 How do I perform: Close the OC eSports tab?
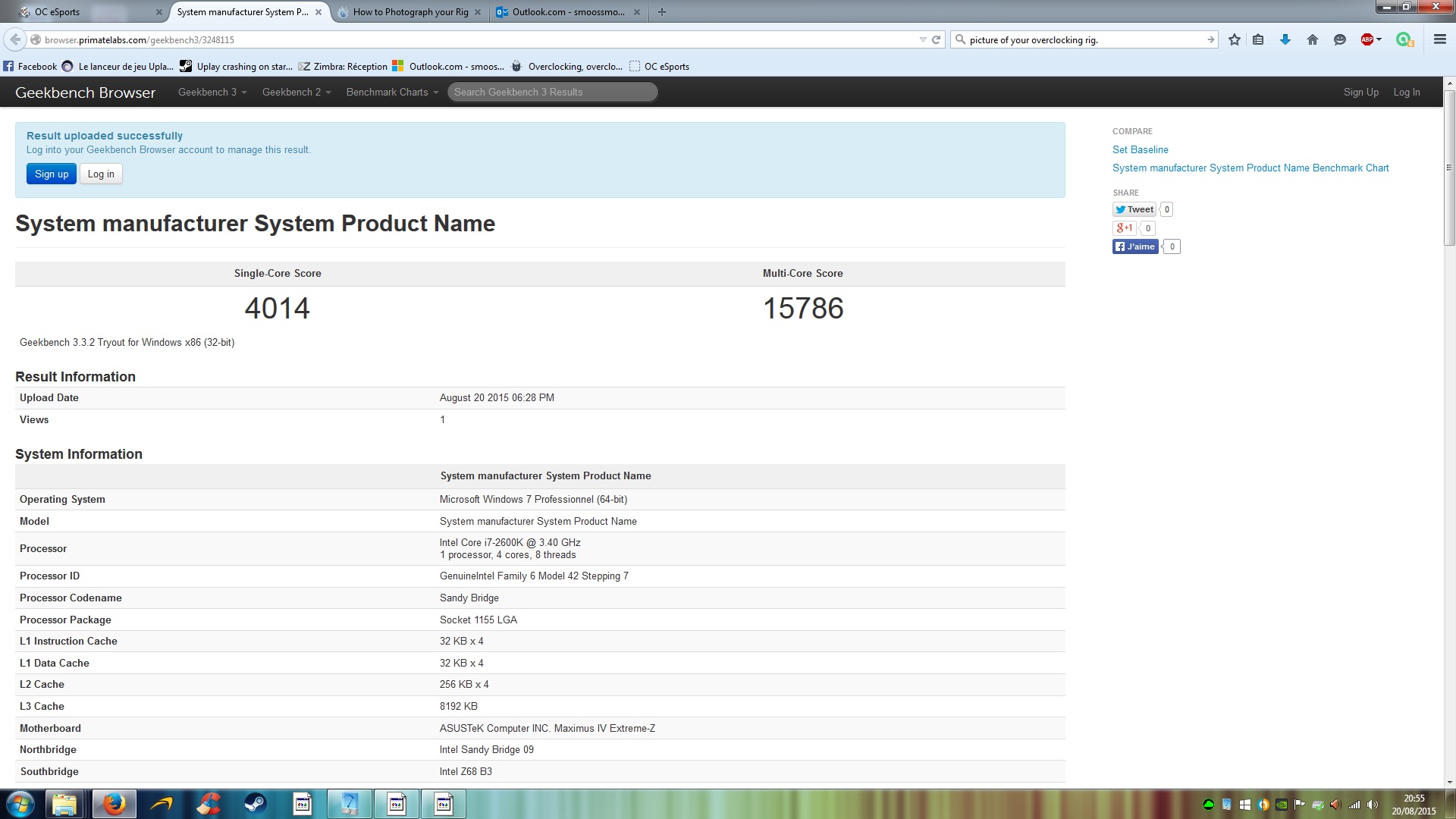click(158, 12)
